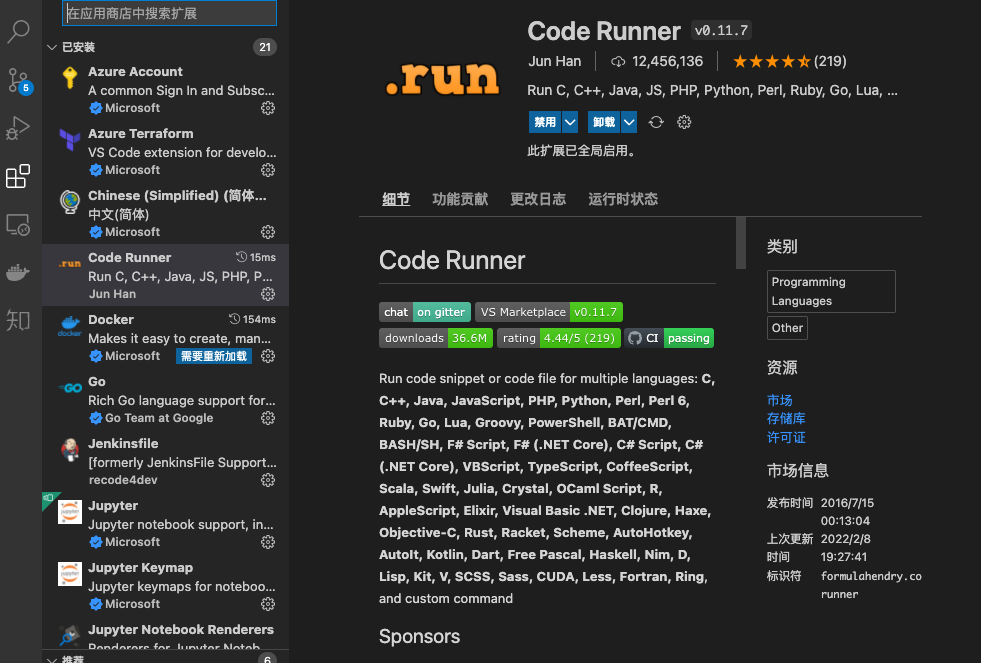981x663 pixels.
Task: Open gear settings for Azure Account extension
Action: point(268,108)
